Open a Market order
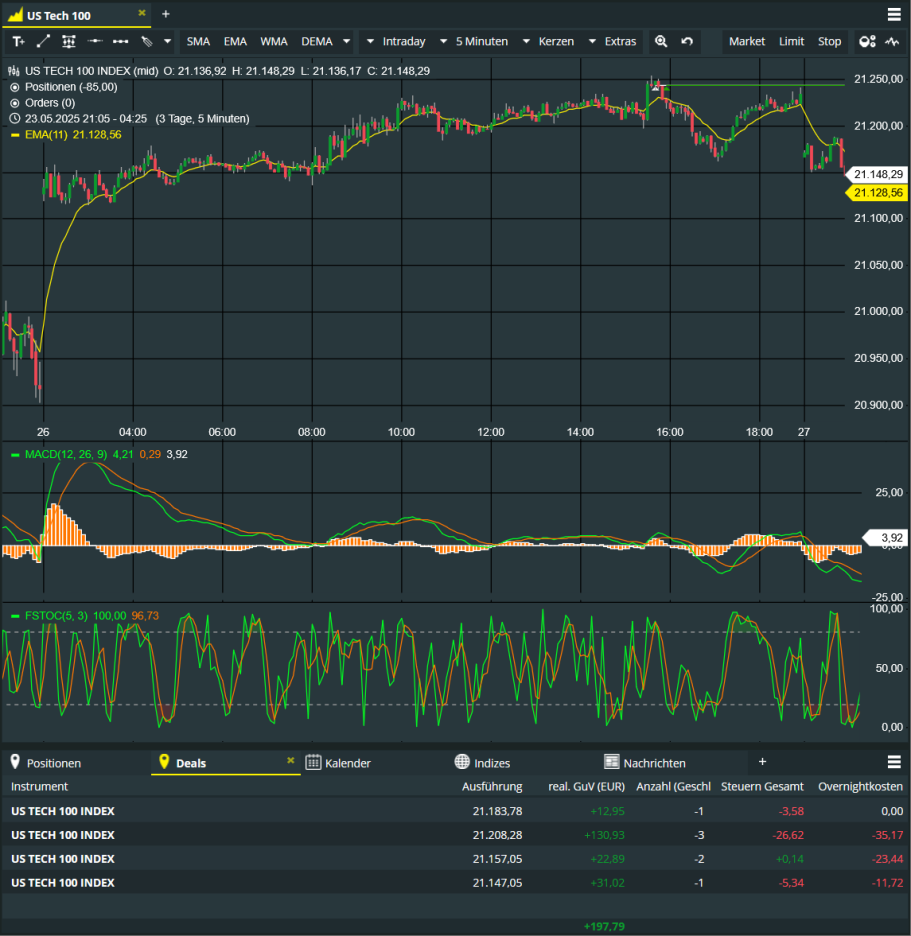This screenshot has height=936, width=911. 747,41
